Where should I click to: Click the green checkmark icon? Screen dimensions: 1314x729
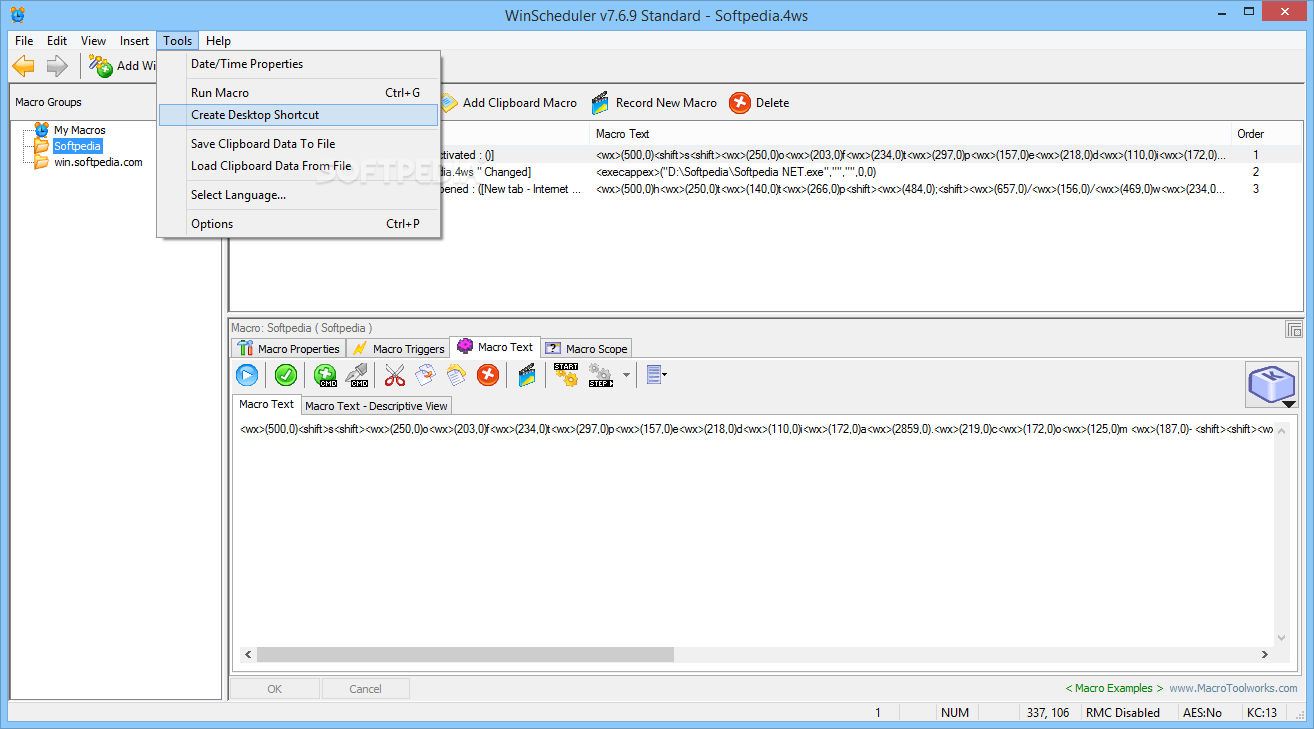point(286,375)
